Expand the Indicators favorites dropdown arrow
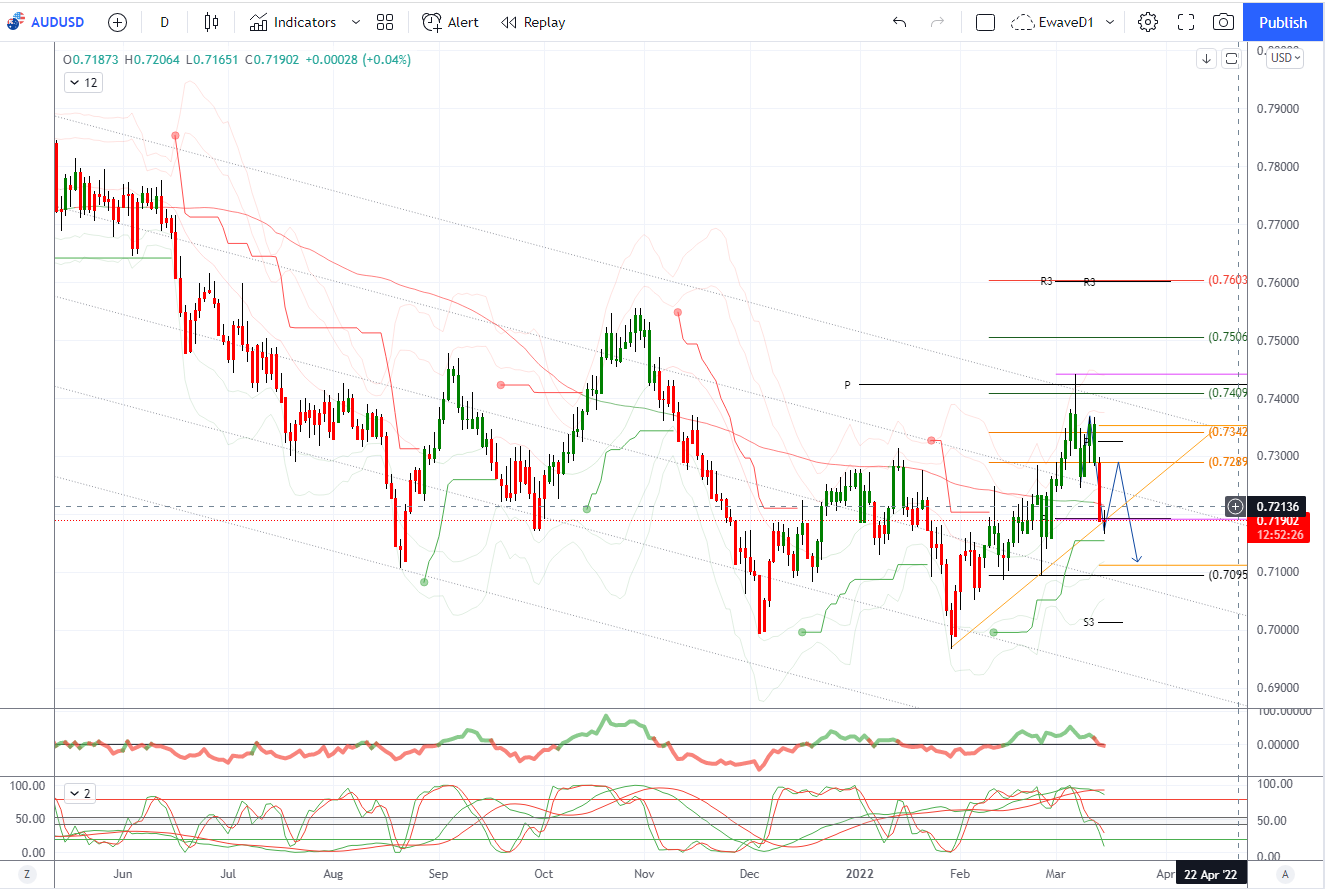Screen dimensions: 1325x889 (357, 22)
